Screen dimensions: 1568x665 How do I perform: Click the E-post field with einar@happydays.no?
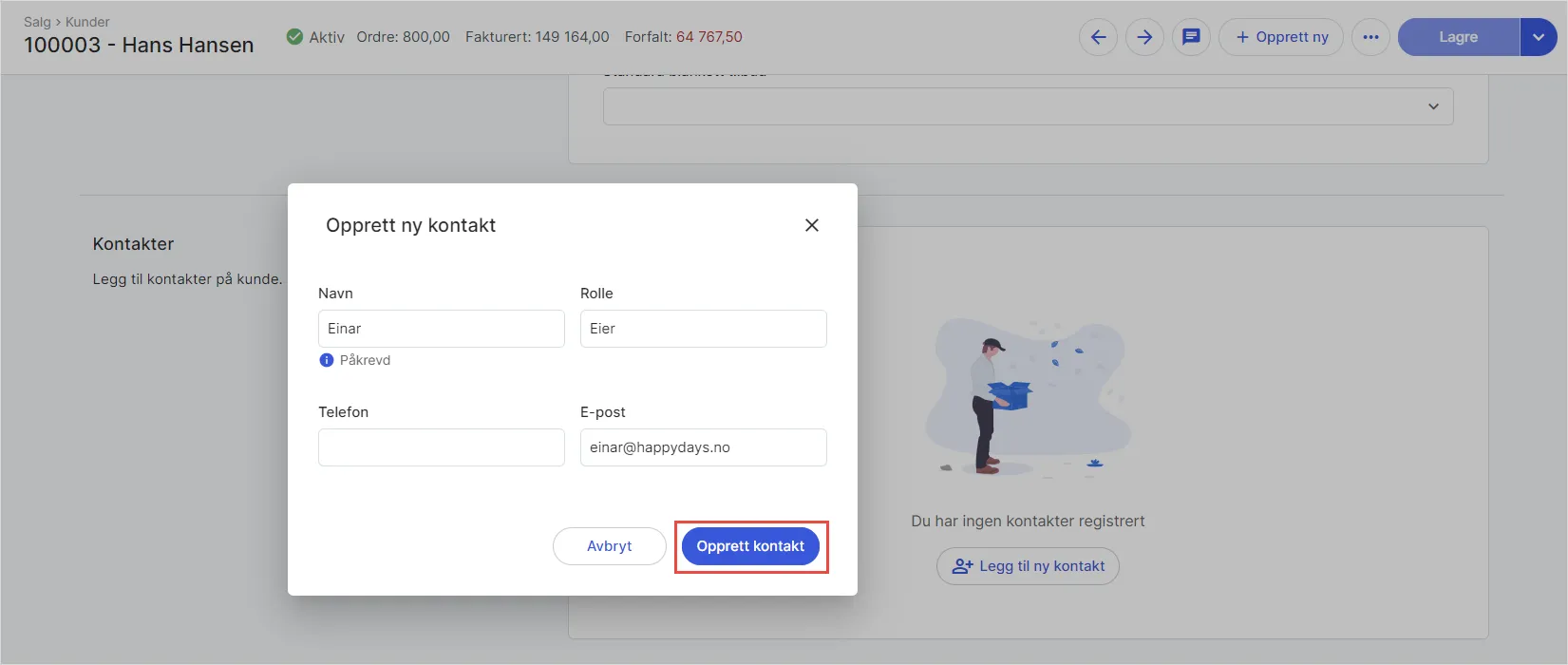pyautogui.click(x=703, y=447)
